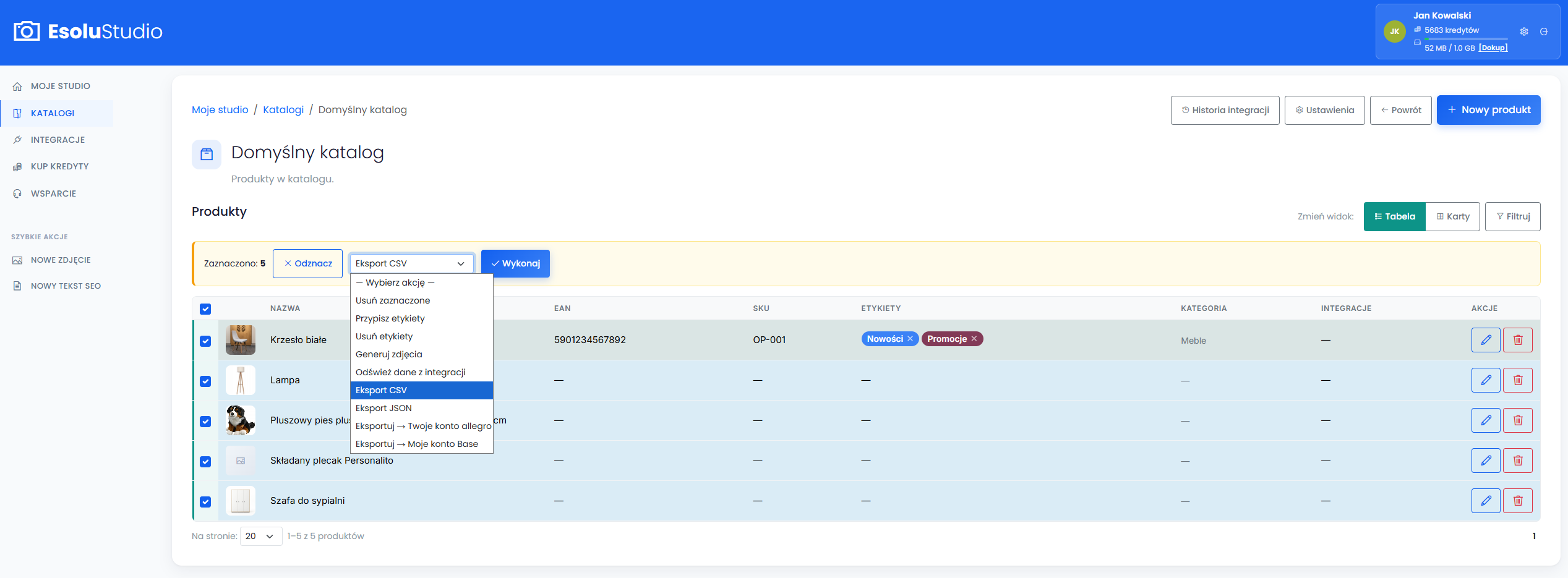Go to Integracje in sidebar
This screenshot has width=1568, height=578.
click(57, 140)
